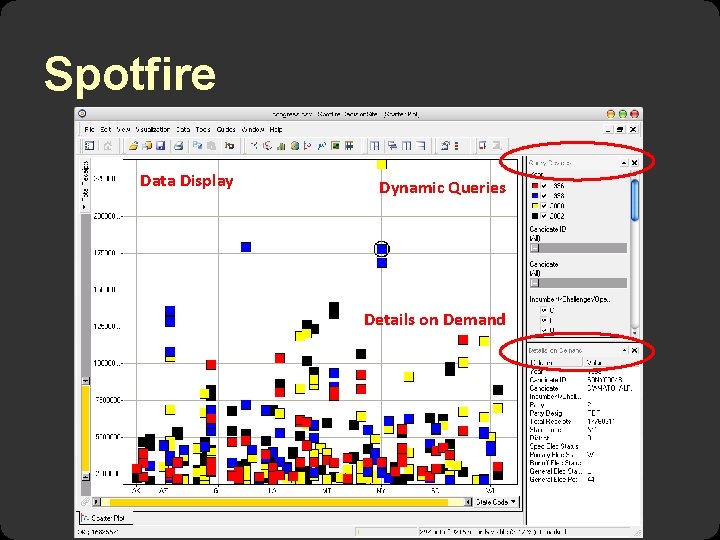Screen dimensions: 720x540
Task: Click the line chart icon in toolbar
Action: click(321, 146)
